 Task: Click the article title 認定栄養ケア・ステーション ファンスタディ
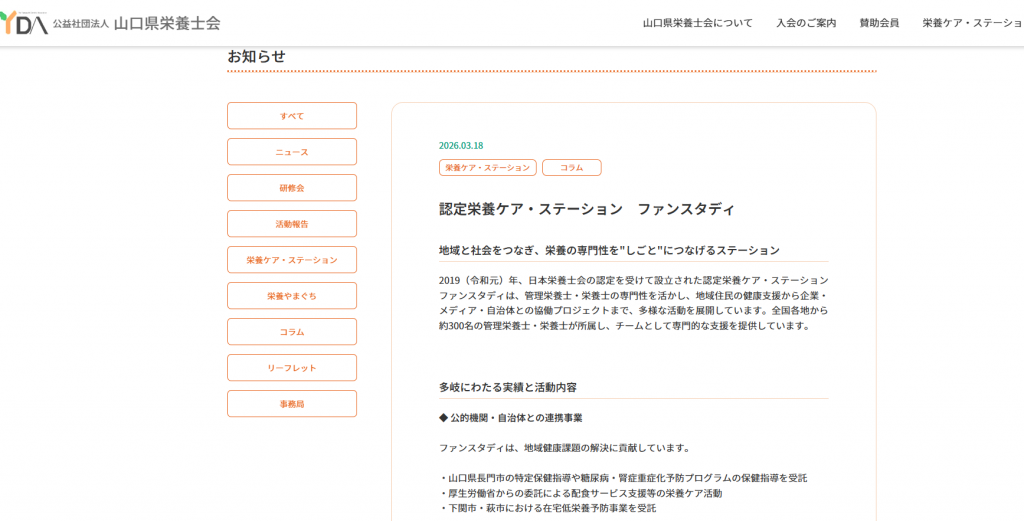pos(587,210)
